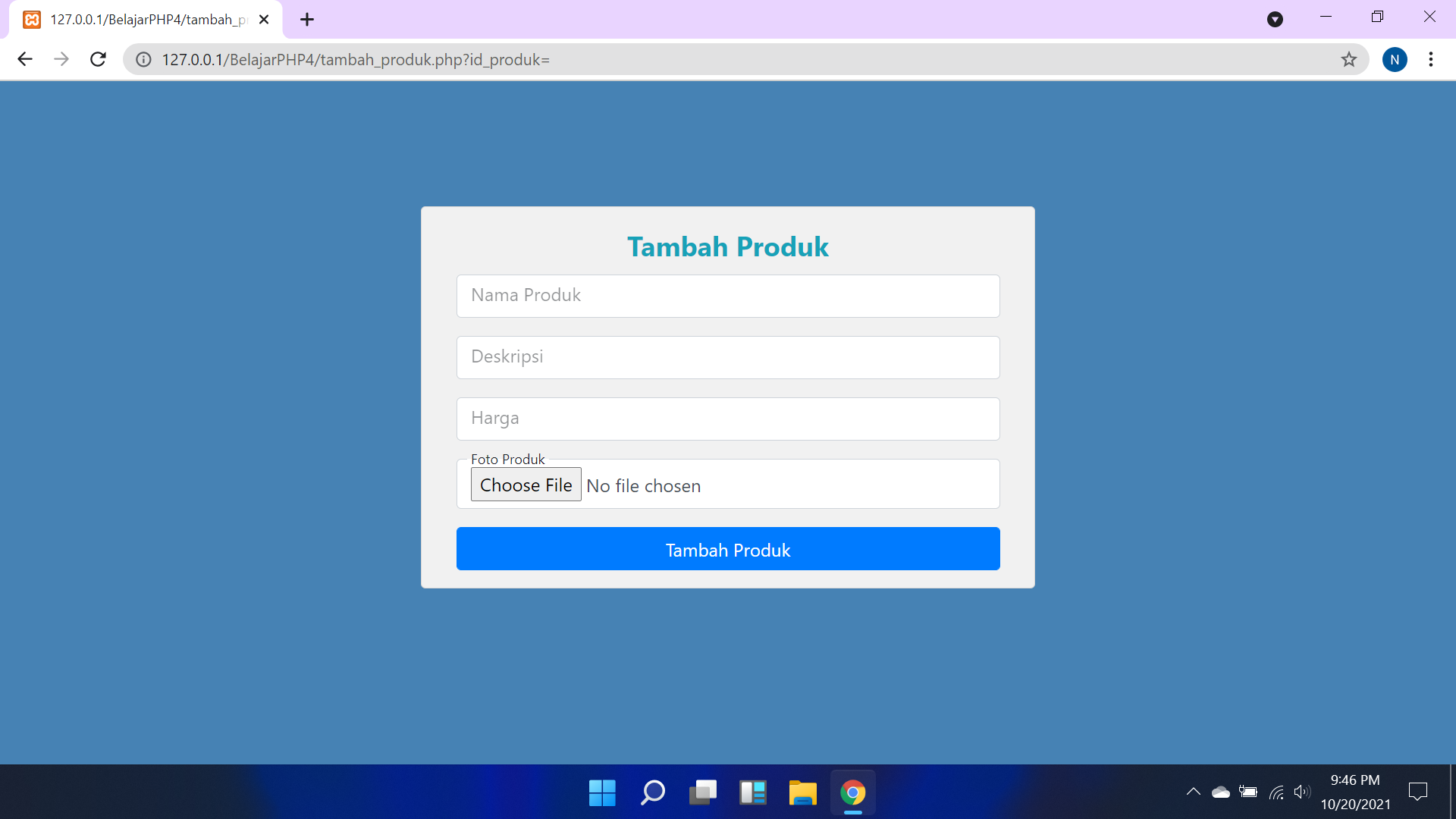Image resolution: width=1456 pixels, height=819 pixels.
Task: Open the tab search caret button
Action: (1276, 19)
